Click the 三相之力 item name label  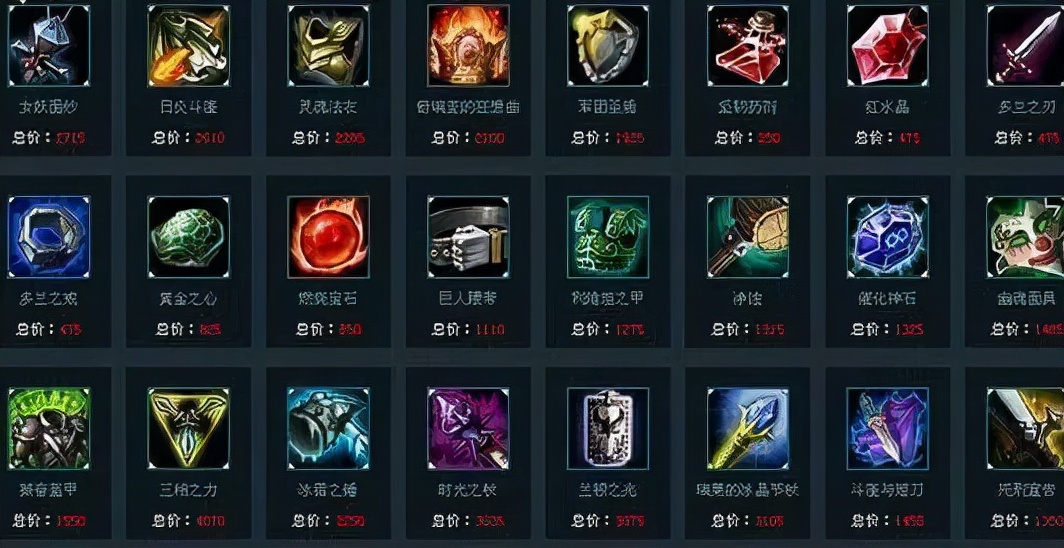coord(189,490)
